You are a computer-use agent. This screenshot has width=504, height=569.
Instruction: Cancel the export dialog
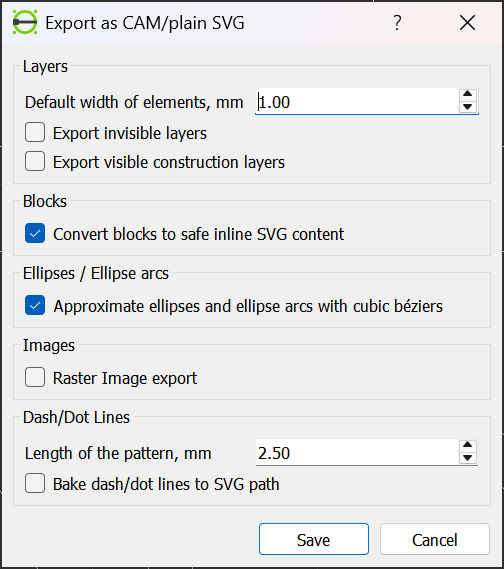coord(435,539)
